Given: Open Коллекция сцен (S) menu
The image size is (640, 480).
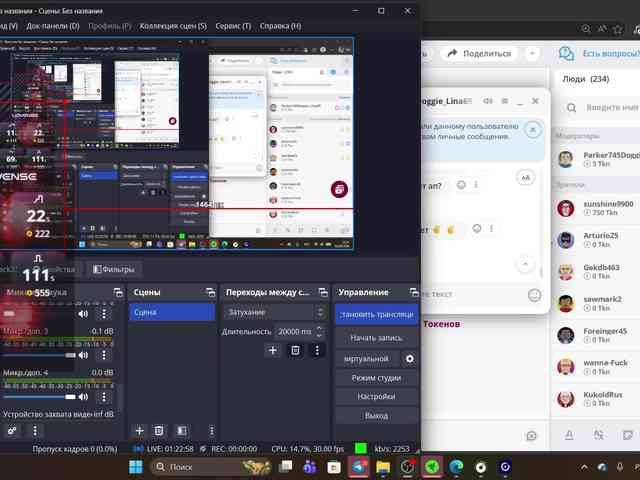Looking at the screenshot, I should 173,26.
